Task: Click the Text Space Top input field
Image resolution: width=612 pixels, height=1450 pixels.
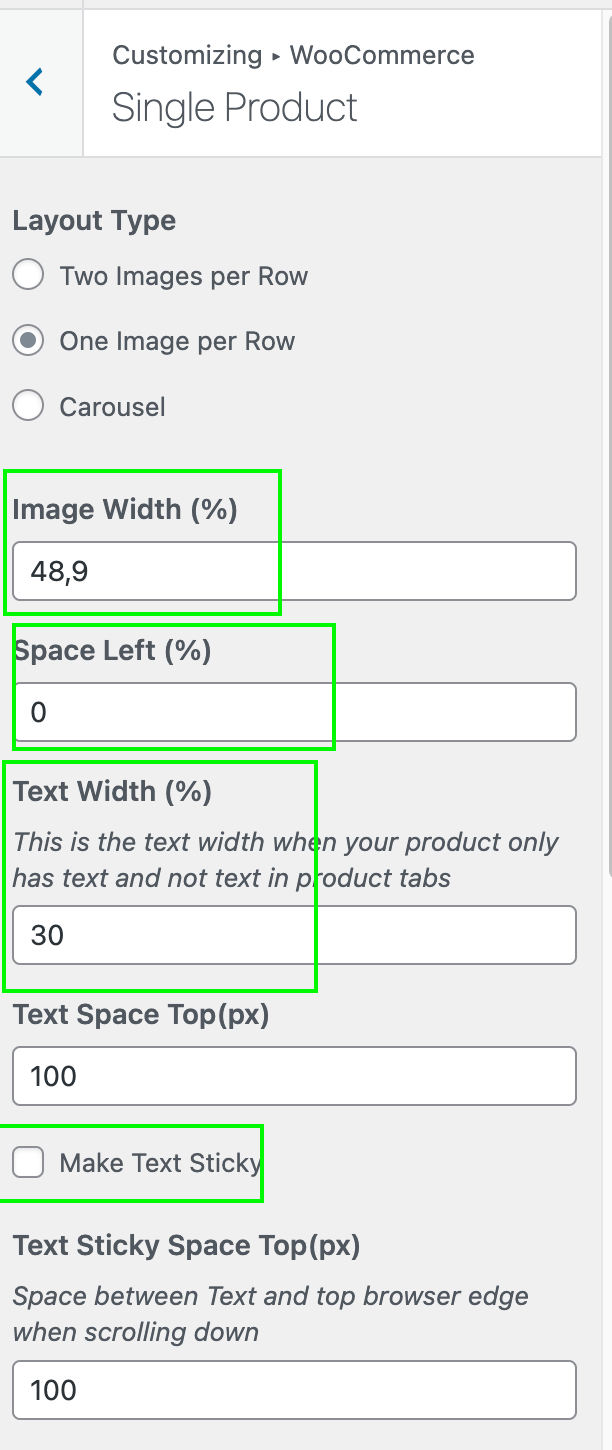Action: 294,1076
